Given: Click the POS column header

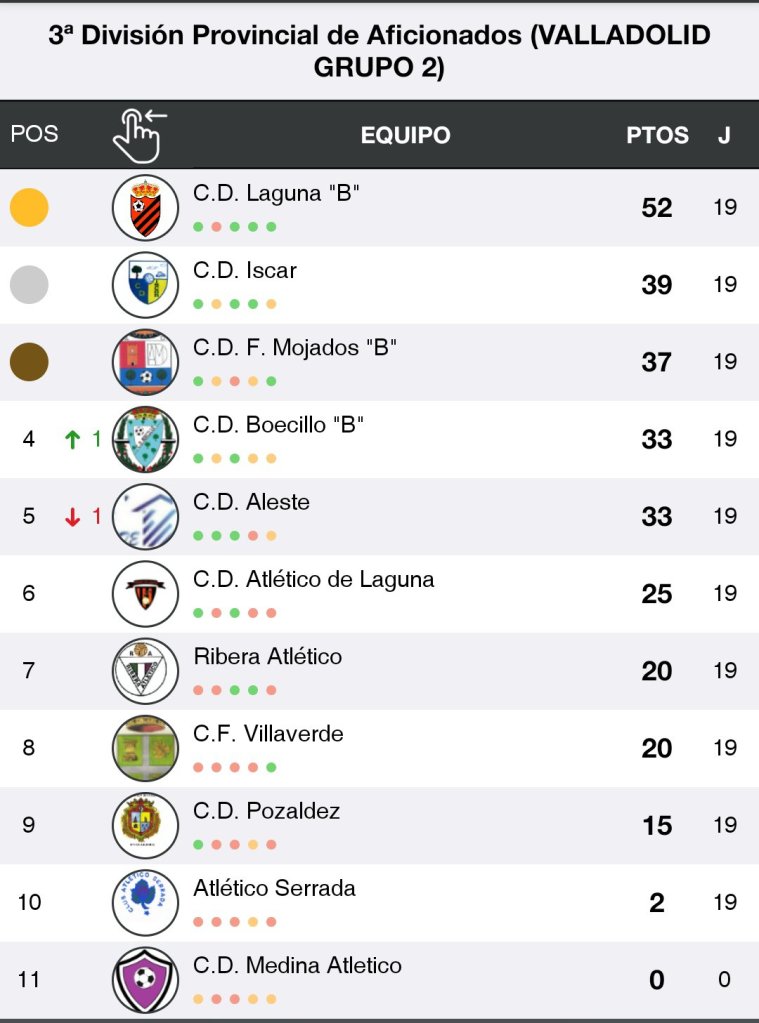Looking at the screenshot, I should click(x=34, y=134).
